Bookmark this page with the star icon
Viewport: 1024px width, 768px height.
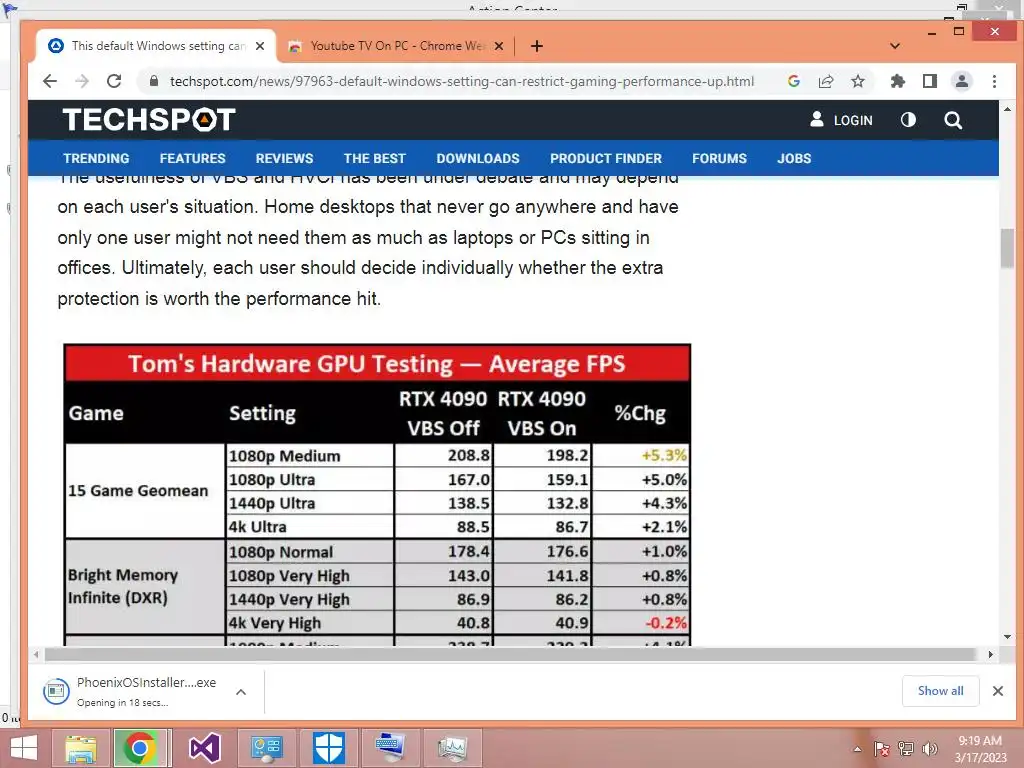point(858,81)
